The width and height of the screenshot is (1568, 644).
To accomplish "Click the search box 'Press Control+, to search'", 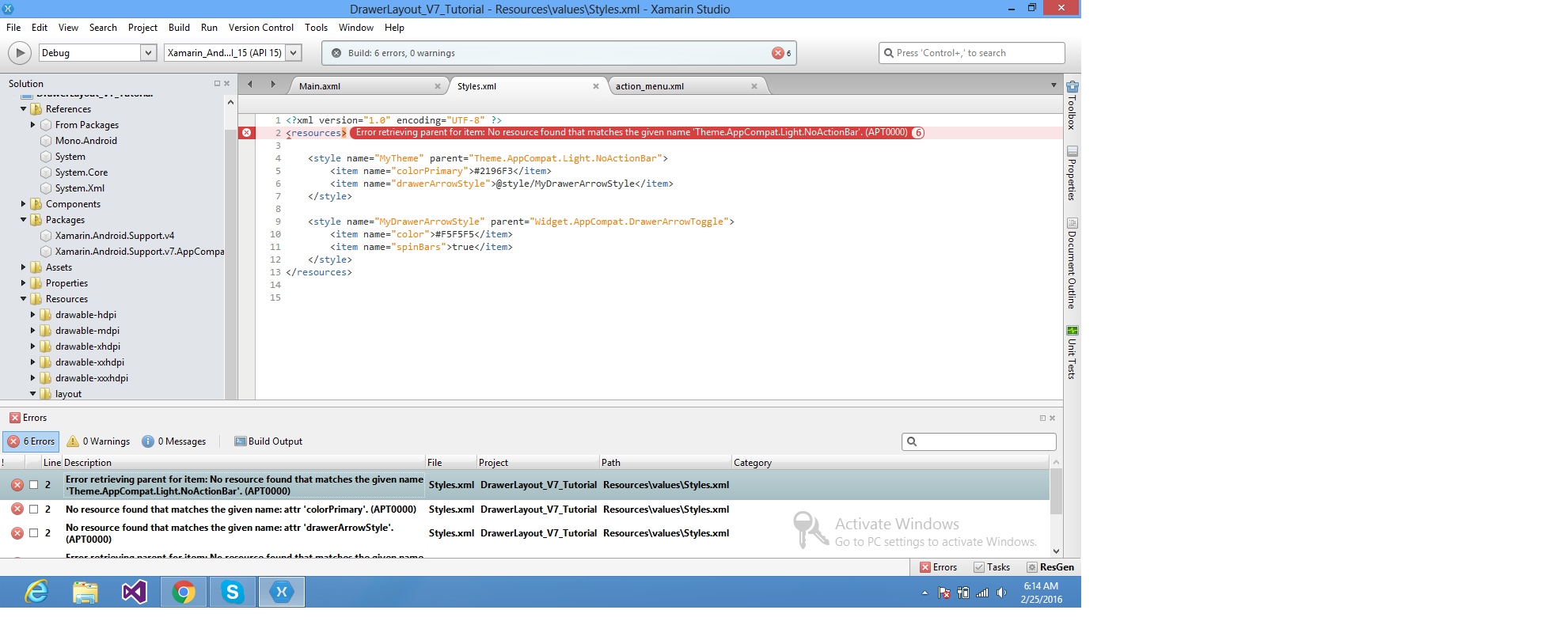I will pos(971,53).
